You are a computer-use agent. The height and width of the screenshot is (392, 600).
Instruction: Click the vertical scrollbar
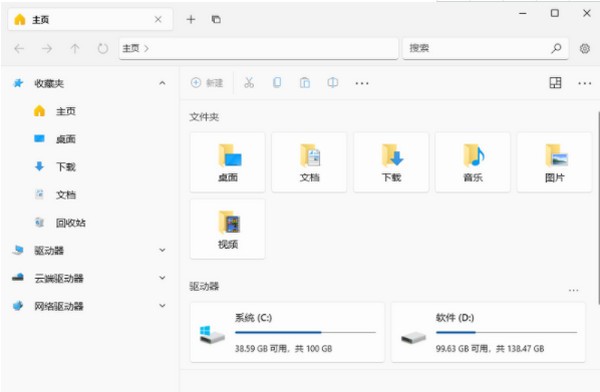point(598,207)
